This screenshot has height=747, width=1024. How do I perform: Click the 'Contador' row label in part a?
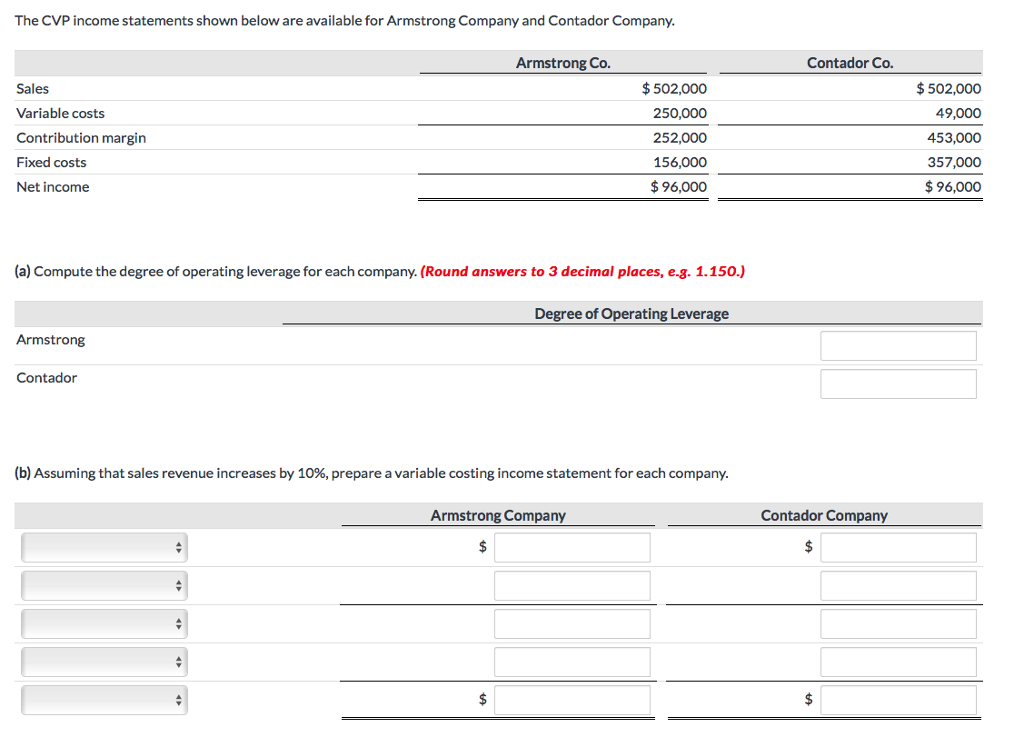coord(46,378)
